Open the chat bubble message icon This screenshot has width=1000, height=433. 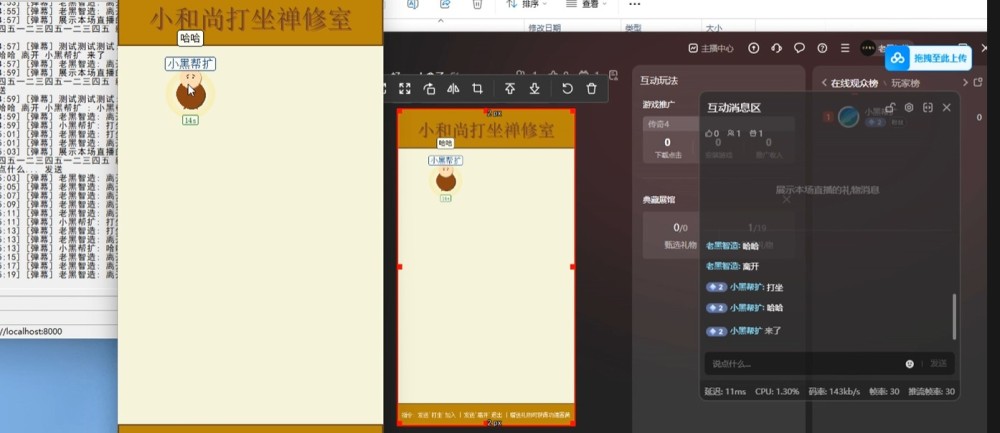799,48
